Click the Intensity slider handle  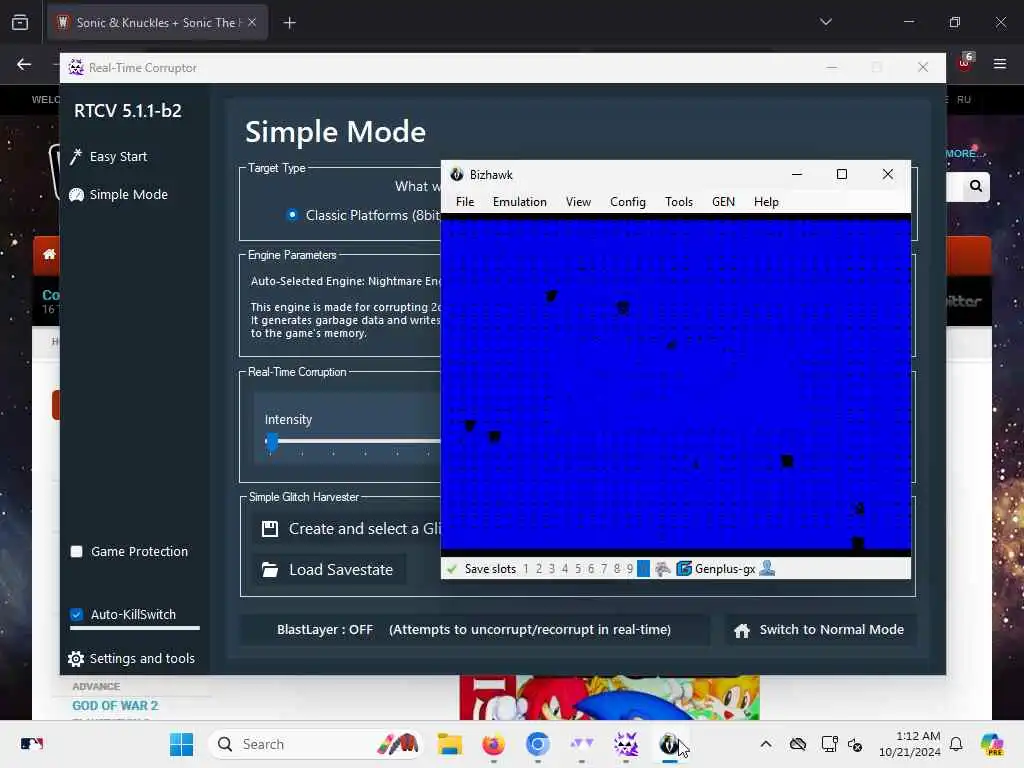pyautogui.click(x=272, y=441)
